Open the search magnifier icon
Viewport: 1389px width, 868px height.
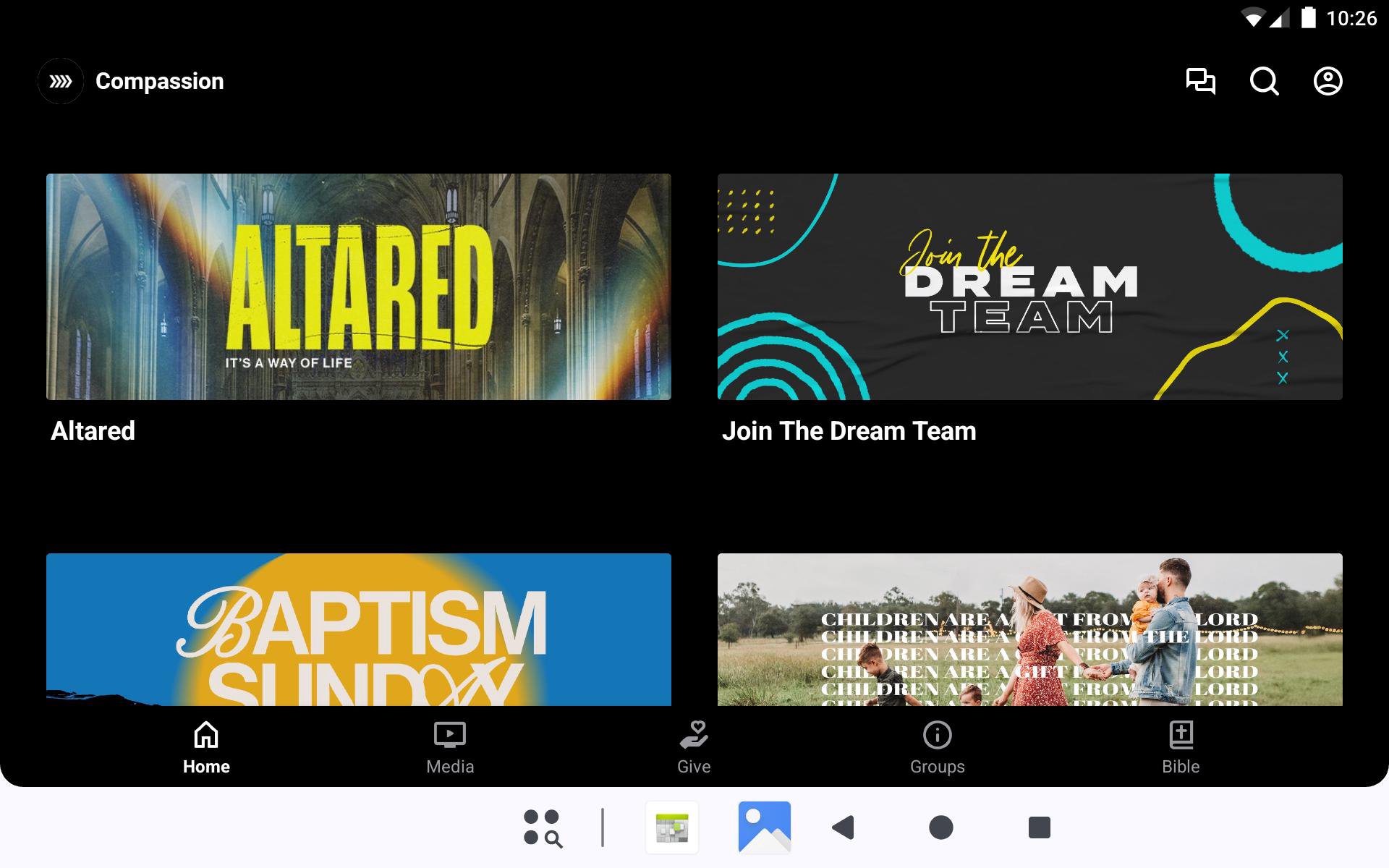pyautogui.click(x=1264, y=81)
